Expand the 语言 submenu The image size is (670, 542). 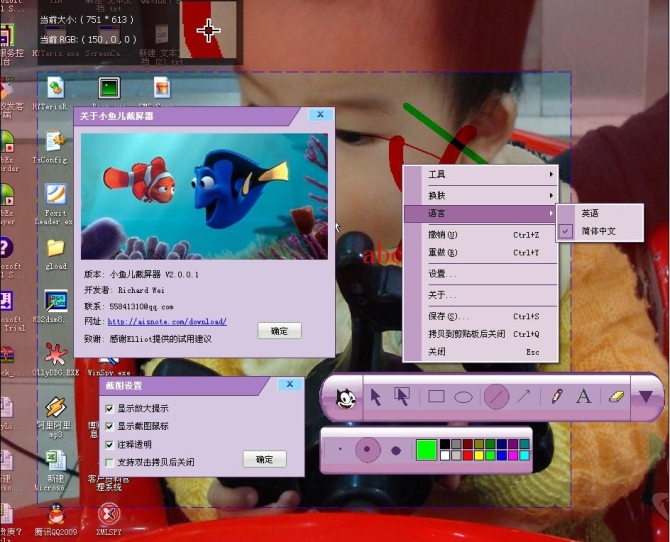(x=481, y=213)
